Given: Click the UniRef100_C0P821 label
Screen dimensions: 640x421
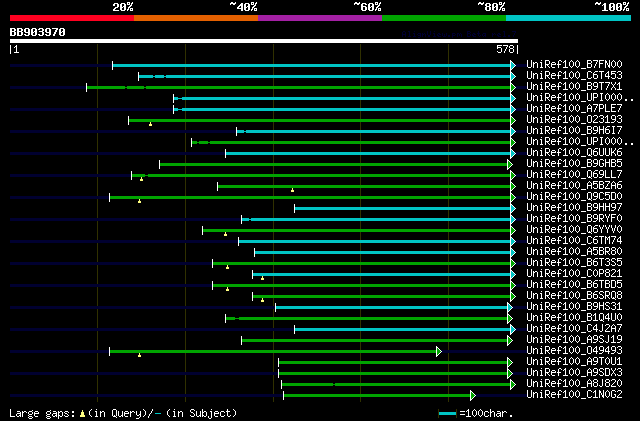Looking at the screenshot, I should (574, 274).
